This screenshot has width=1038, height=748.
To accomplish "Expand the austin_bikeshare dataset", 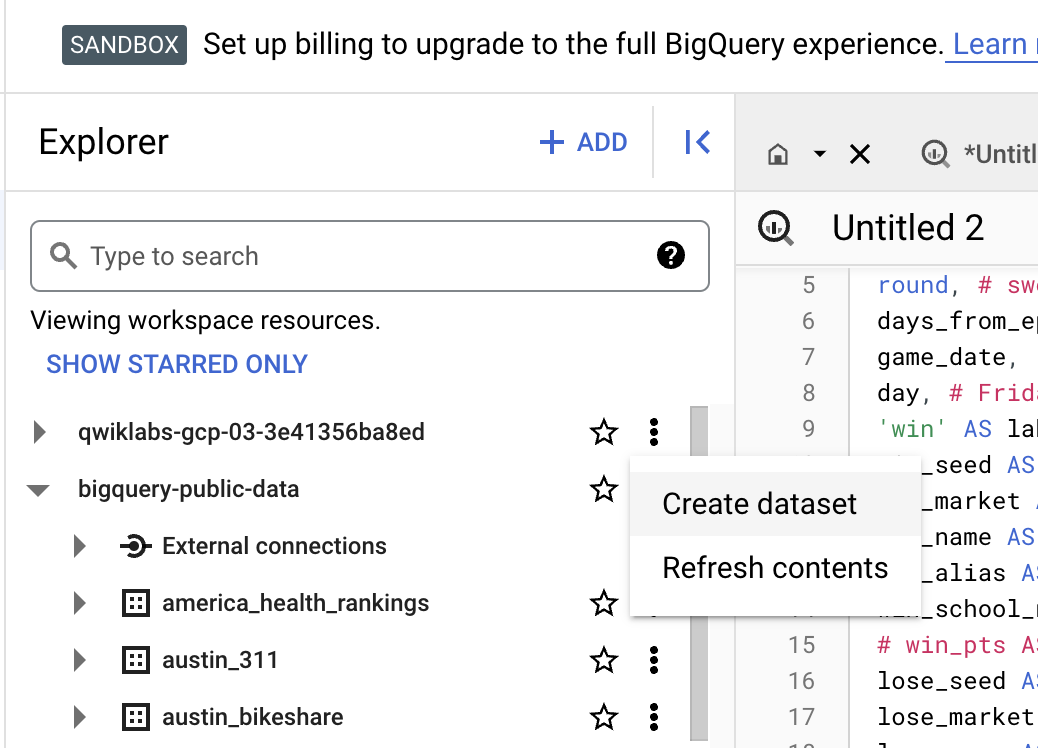I will tap(79, 717).
